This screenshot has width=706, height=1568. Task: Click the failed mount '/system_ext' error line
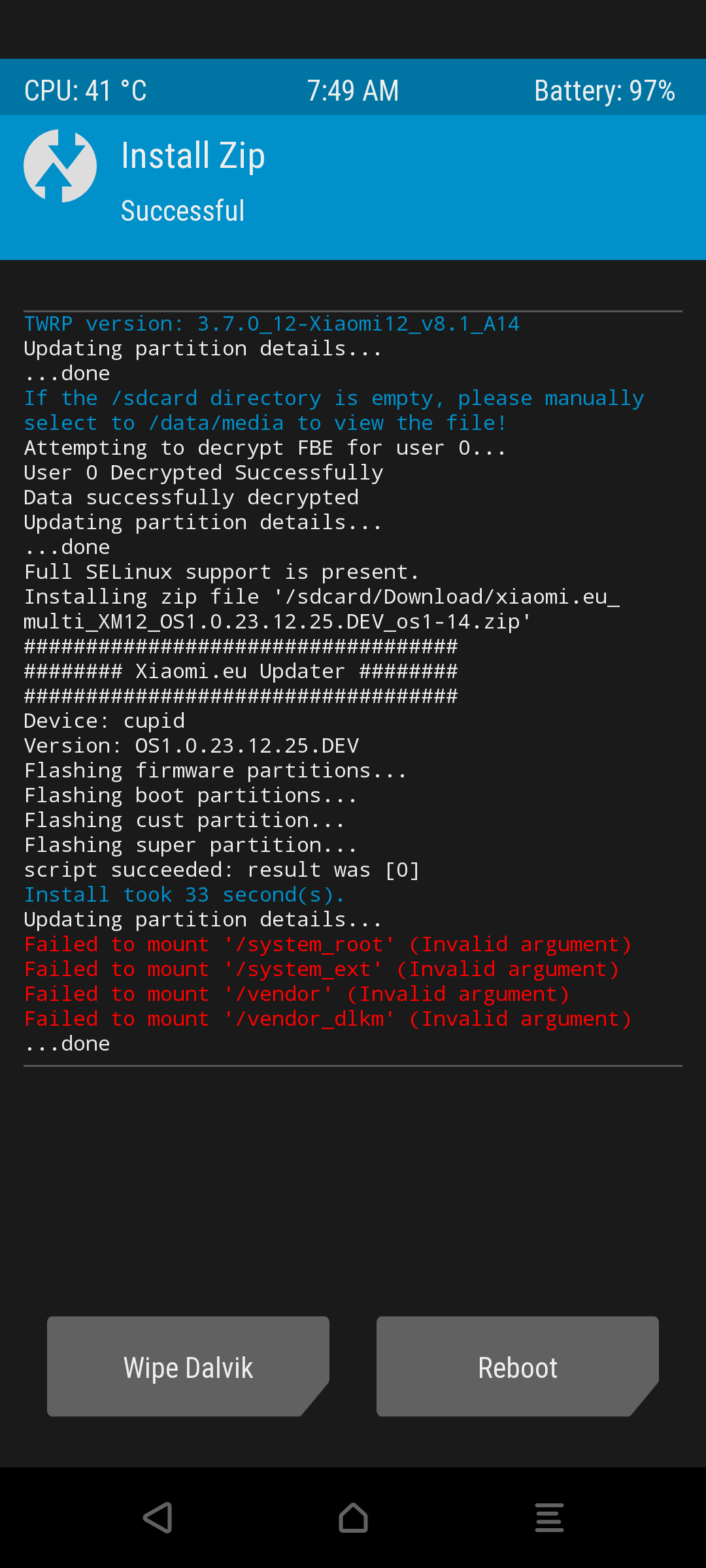point(322,970)
